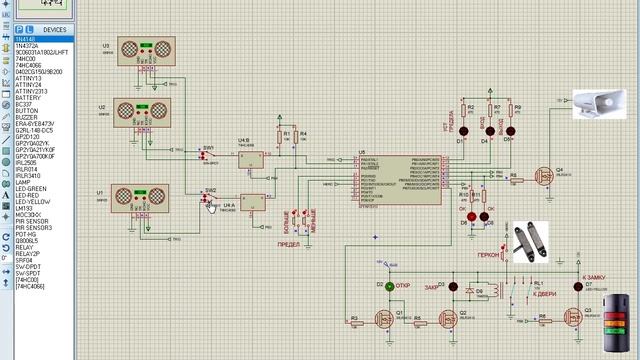Select the Terminals mode icon
This screenshot has height=360, width=640.
pos(6,60)
